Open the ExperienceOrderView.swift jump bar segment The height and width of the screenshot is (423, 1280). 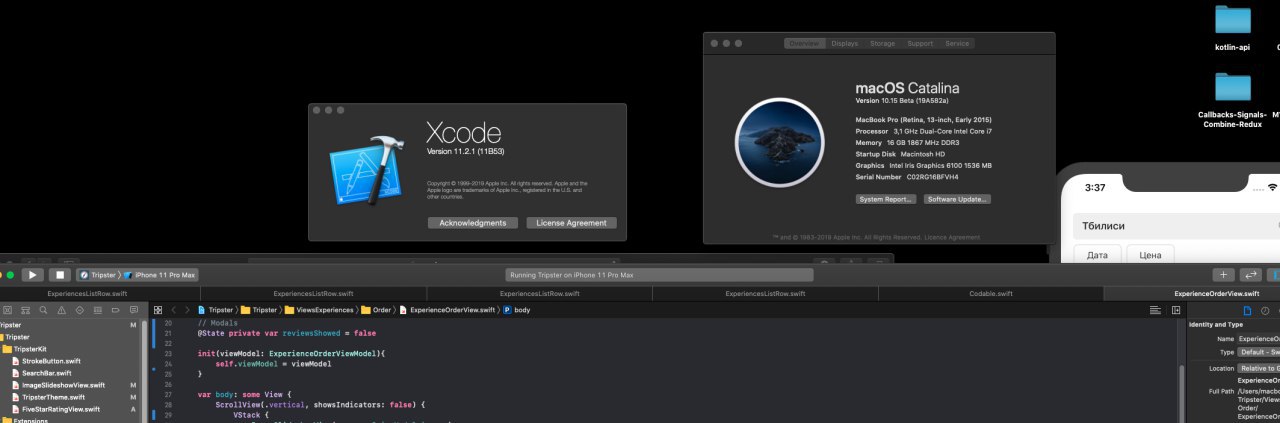446,310
